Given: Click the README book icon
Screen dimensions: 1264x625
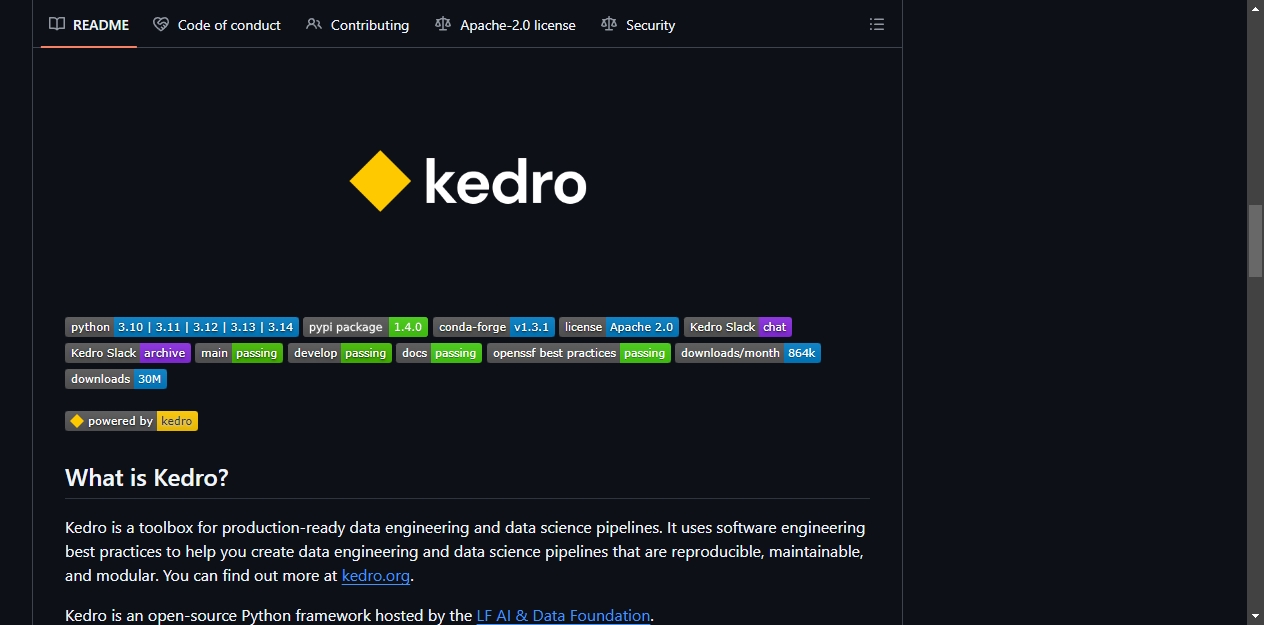Looking at the screenshot, I should (57, 24).
